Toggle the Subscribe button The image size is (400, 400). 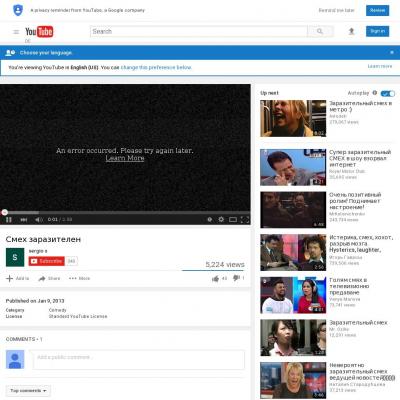[x=47, y=261]
